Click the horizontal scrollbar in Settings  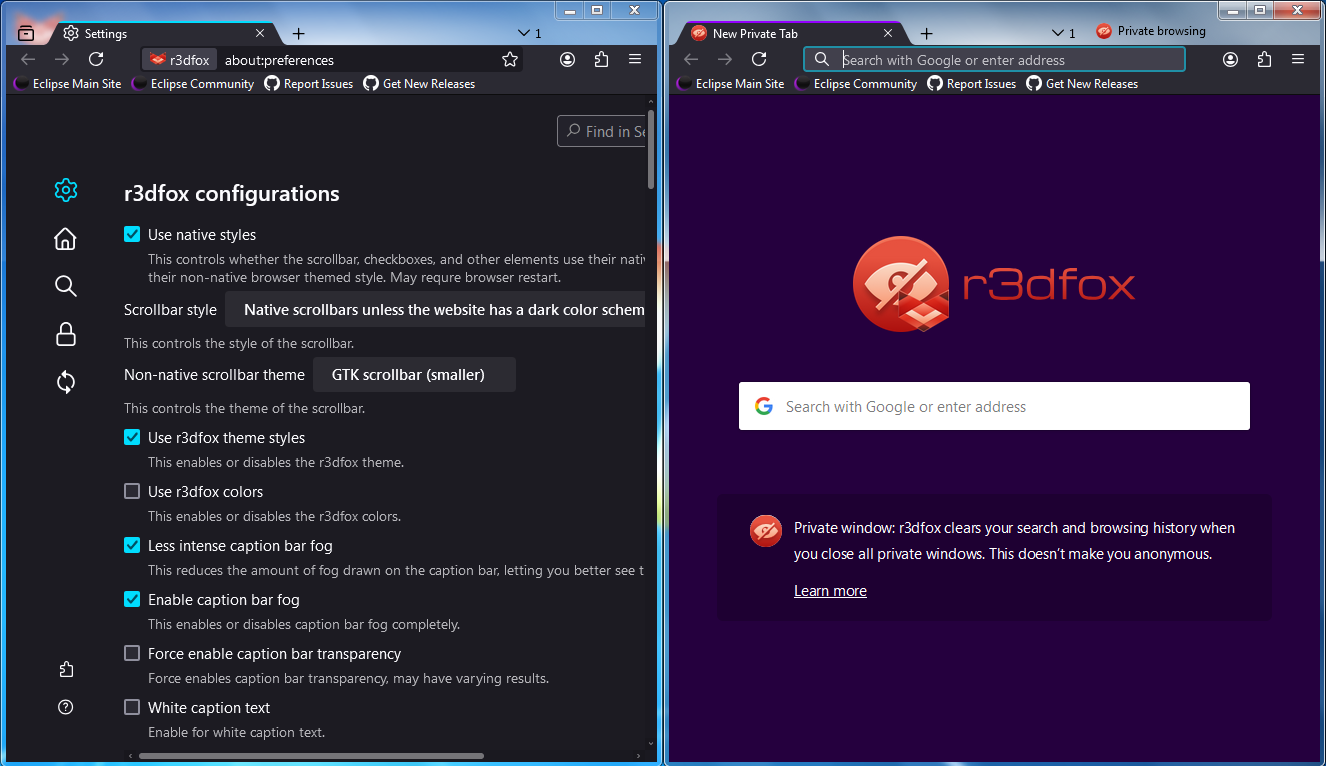310,756
